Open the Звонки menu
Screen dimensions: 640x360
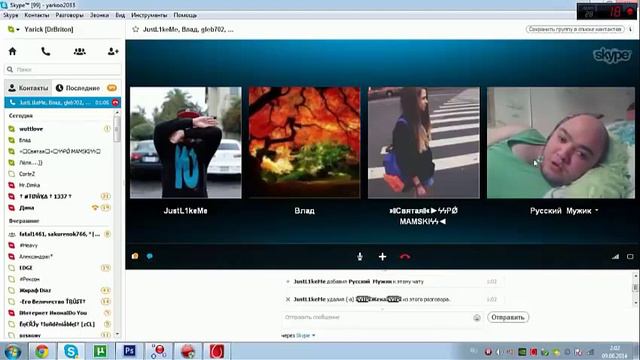[x=100, y=15]
